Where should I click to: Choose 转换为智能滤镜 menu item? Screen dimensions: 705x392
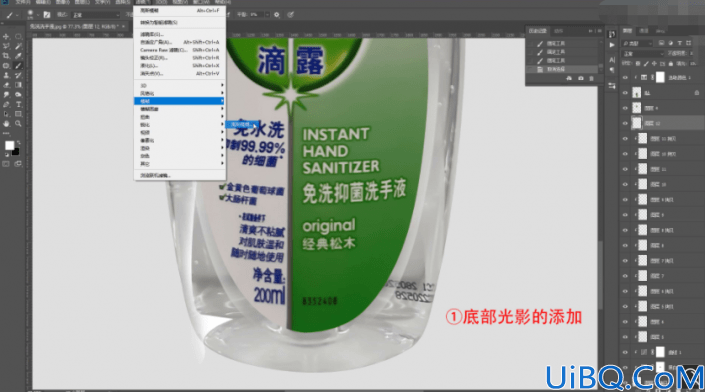pos(180,22)
